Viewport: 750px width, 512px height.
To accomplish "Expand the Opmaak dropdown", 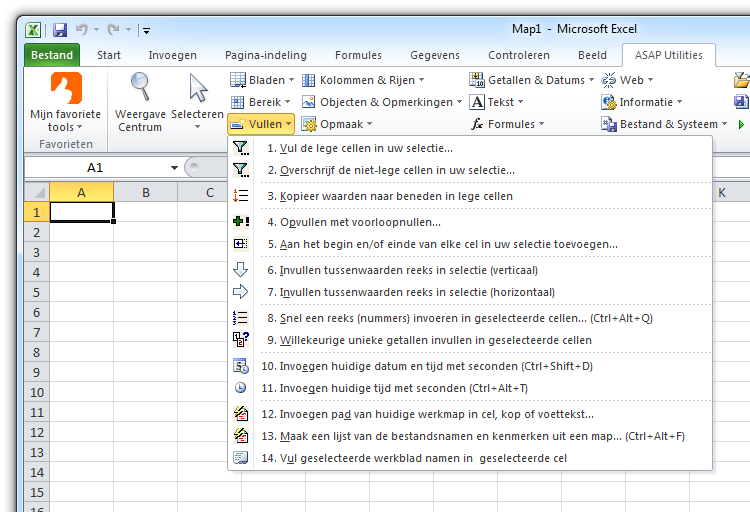I will (x=337, y=124).
